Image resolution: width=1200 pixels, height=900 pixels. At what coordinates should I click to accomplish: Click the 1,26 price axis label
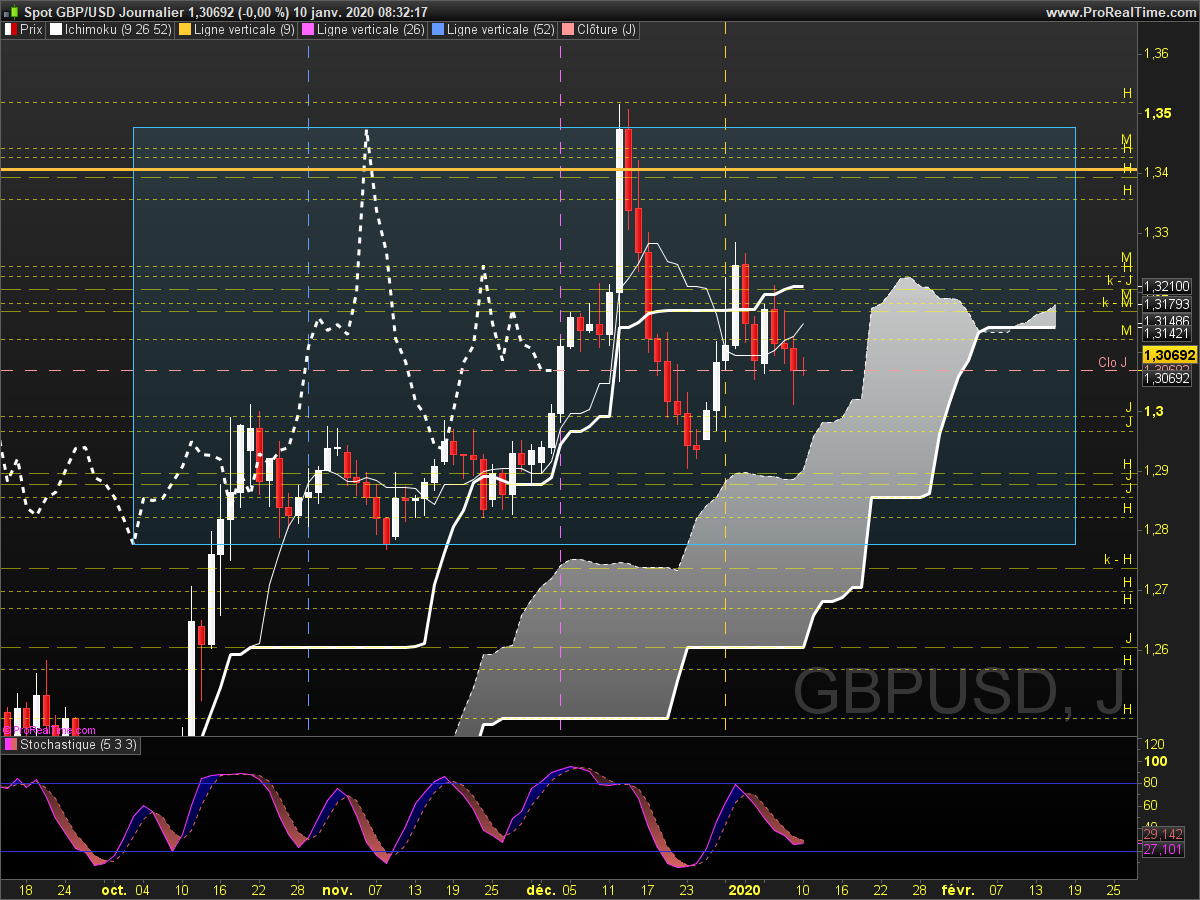1157,649
